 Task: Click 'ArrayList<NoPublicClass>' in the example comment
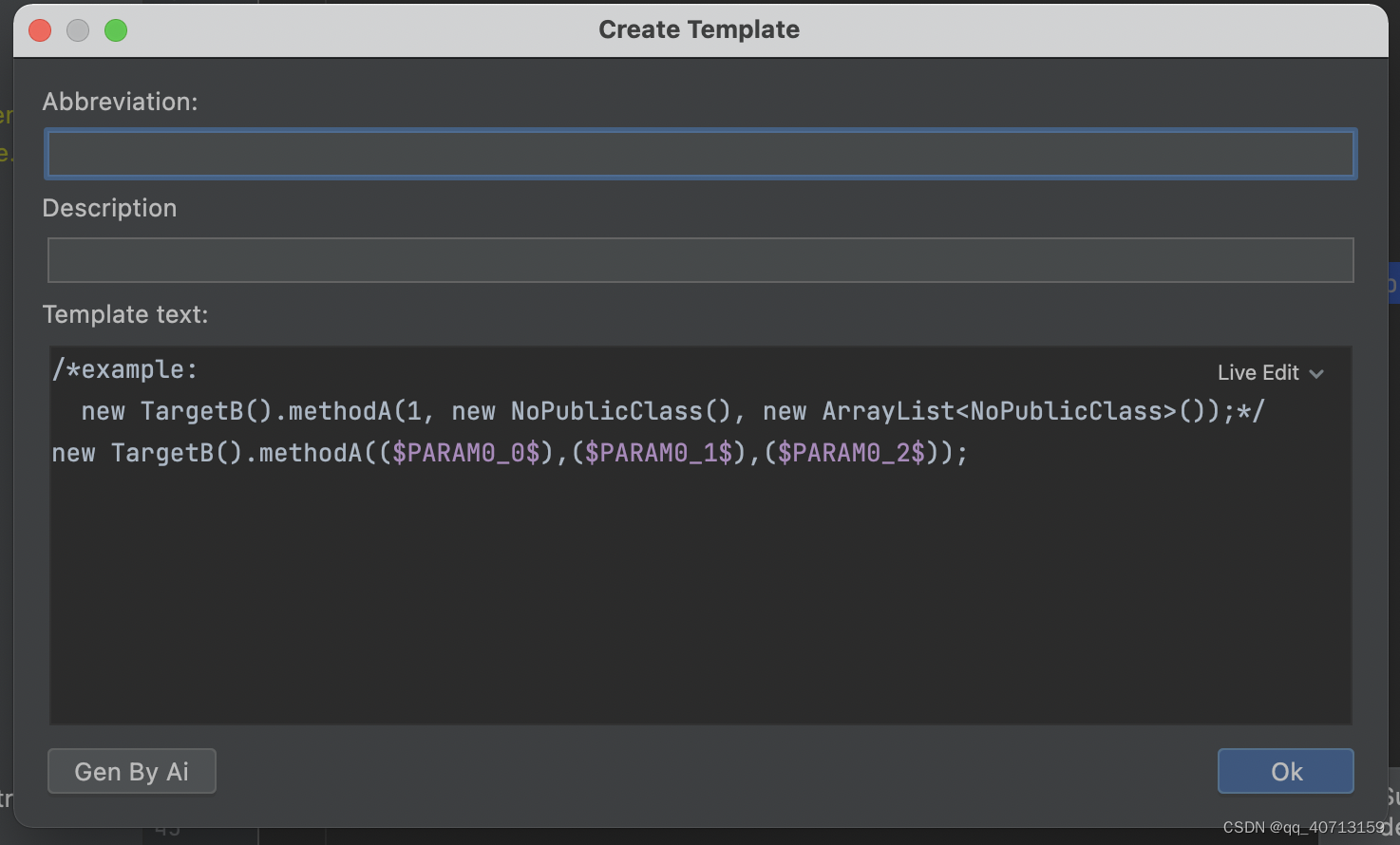click(999, 411)
